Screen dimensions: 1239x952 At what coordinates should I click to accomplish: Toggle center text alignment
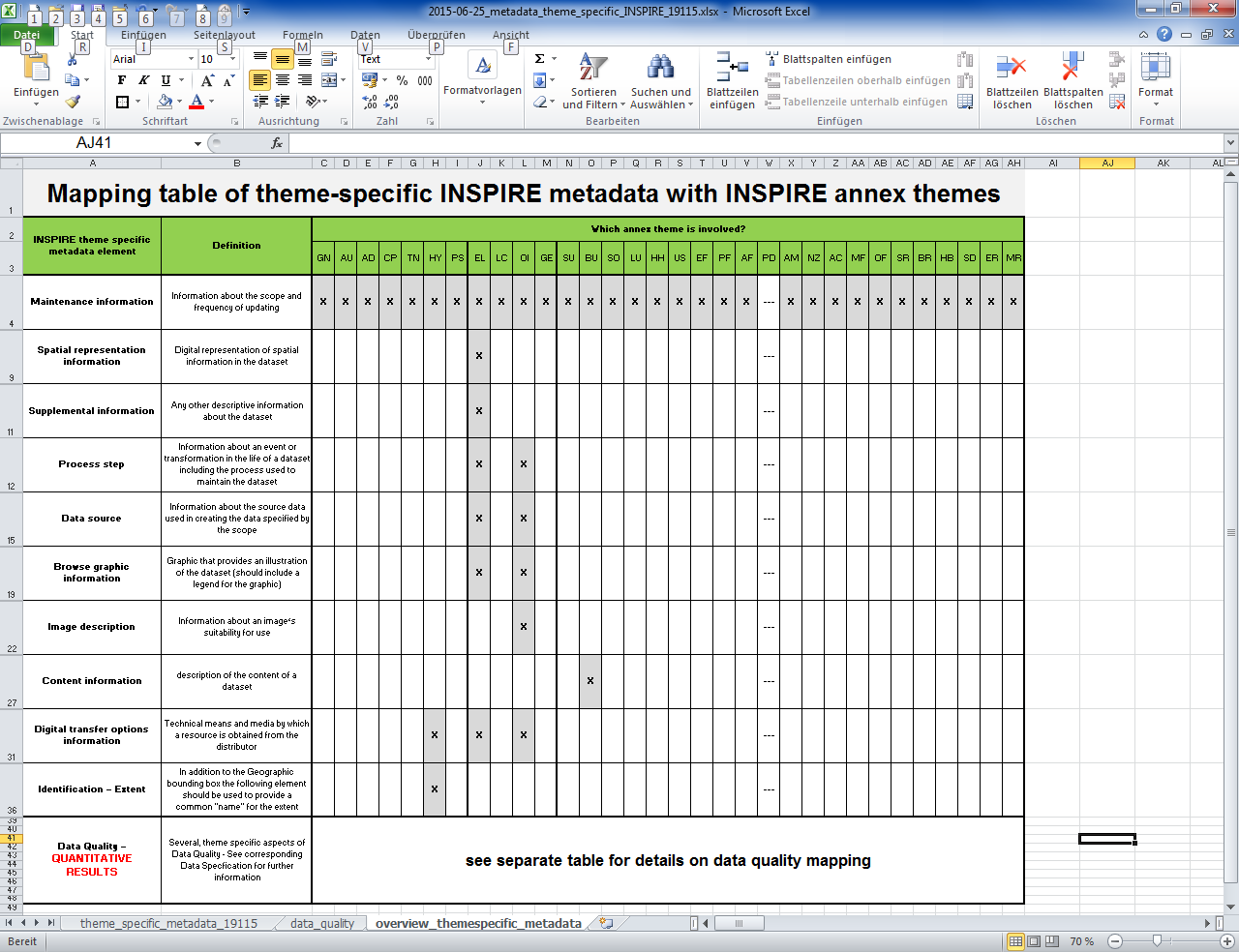point(281,78)
